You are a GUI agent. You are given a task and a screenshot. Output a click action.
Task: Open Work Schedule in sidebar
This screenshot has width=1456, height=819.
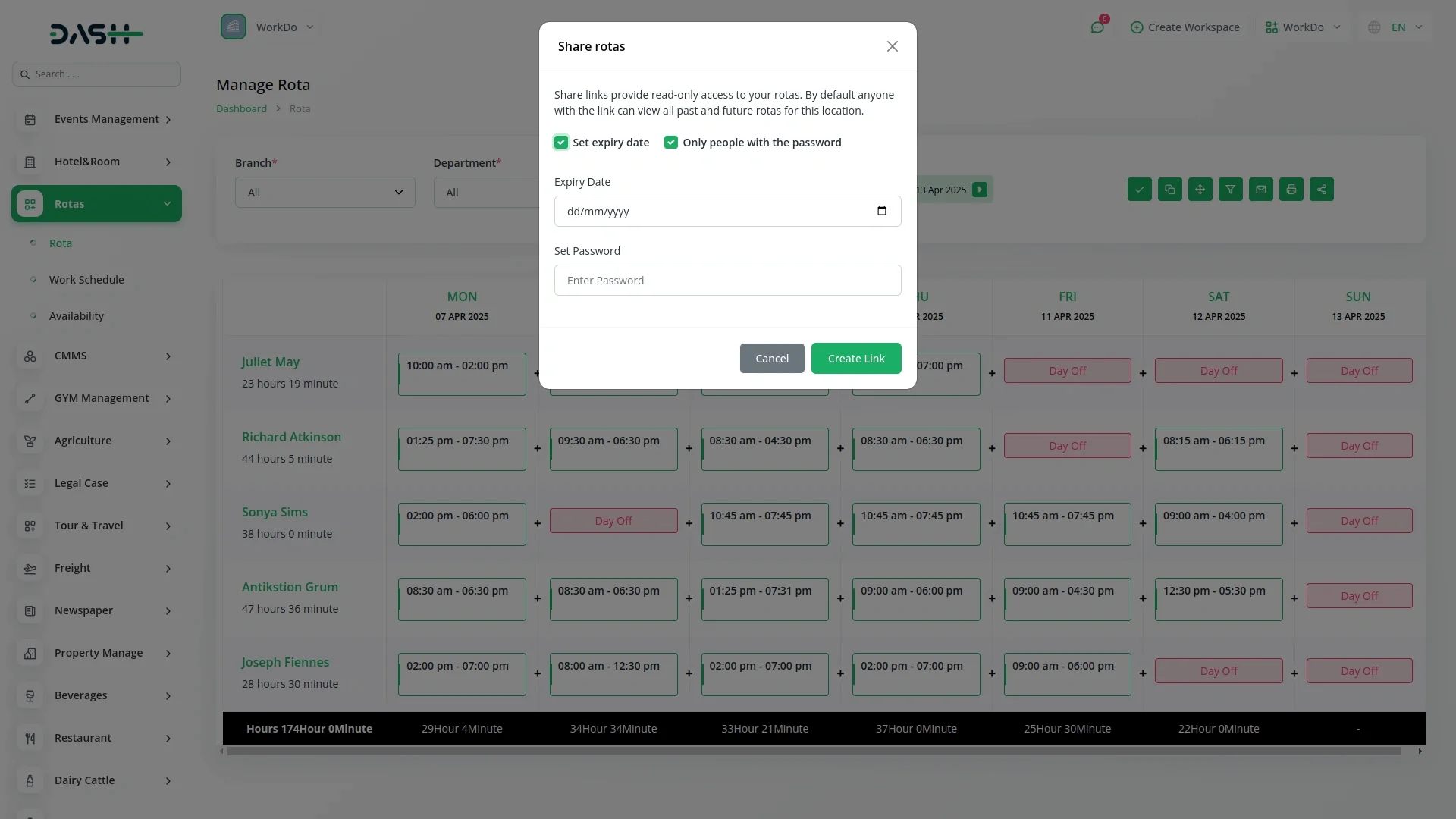click(x=86, y=280)
